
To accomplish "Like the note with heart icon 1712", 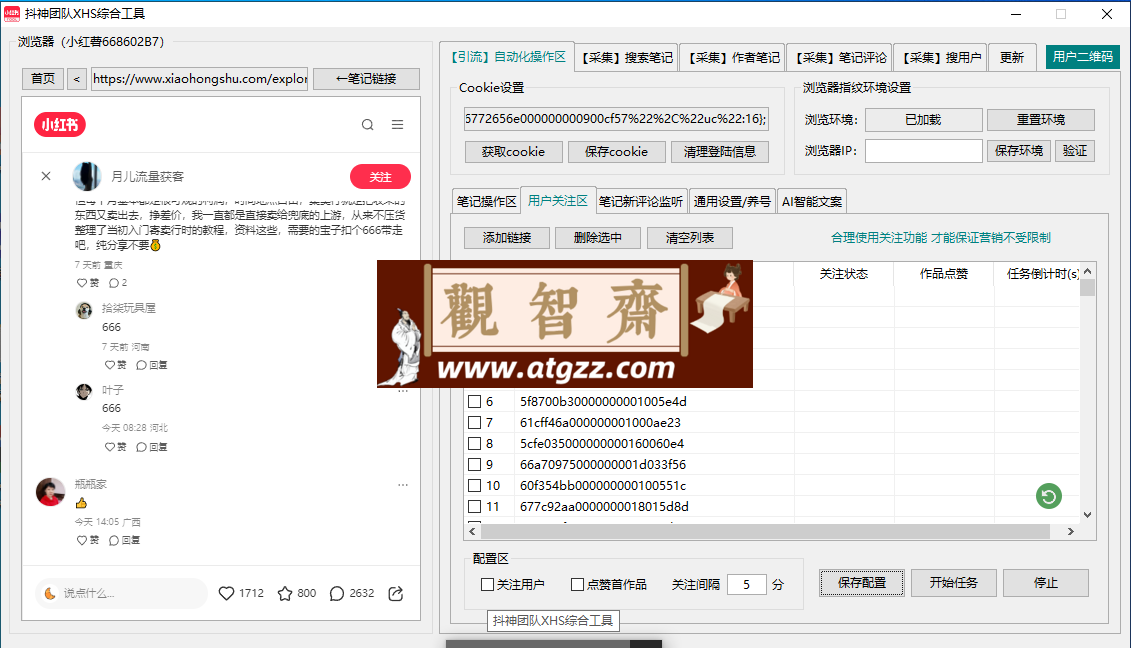I will click(226, 593).
